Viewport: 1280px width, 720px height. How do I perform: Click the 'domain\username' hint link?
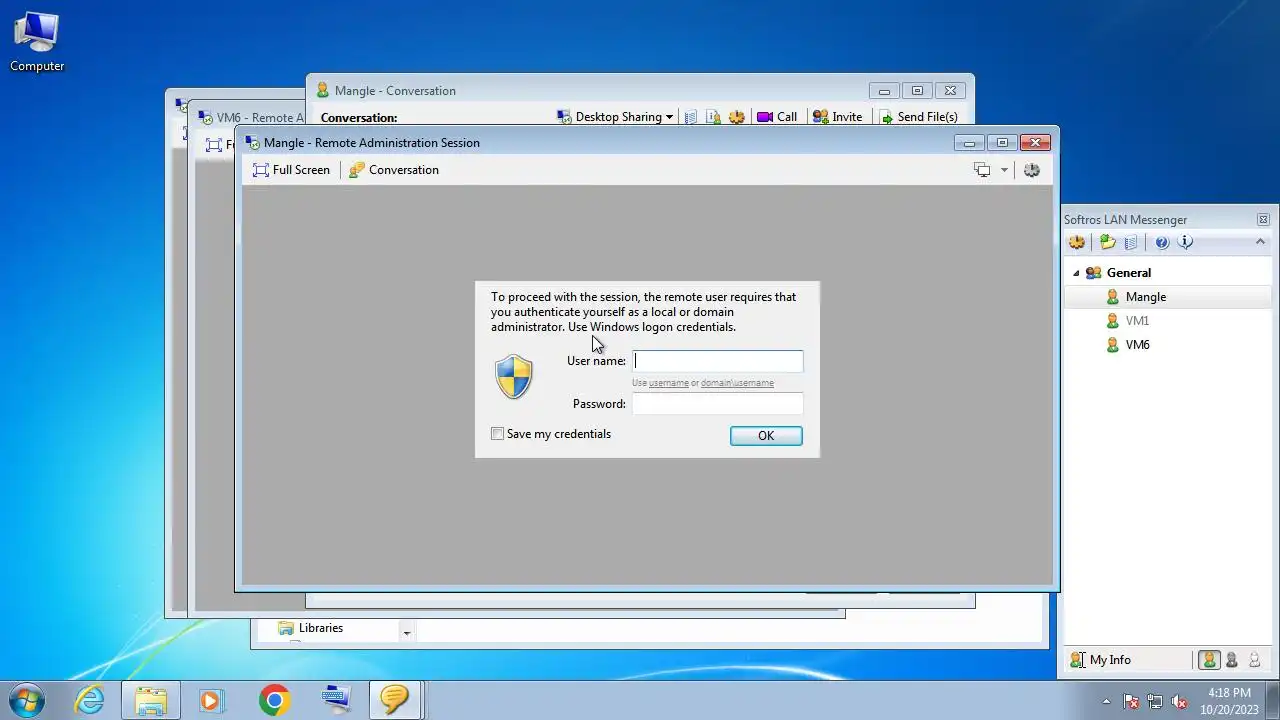[737, 383]
